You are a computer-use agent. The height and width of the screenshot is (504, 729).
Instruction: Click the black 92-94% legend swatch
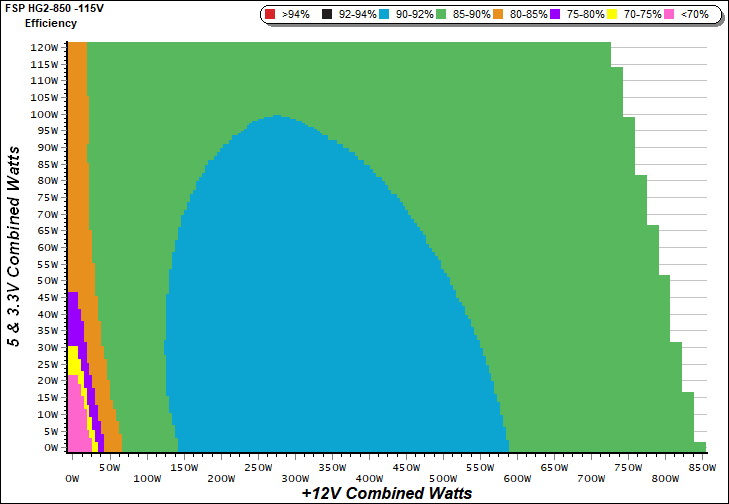pos(327,15)
